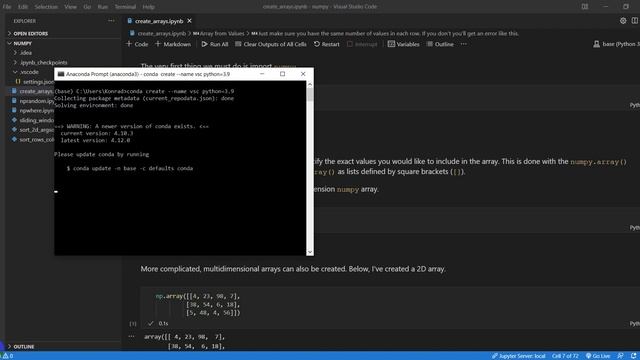Select create_arrays notebook in file tree

tap(33, 91)
